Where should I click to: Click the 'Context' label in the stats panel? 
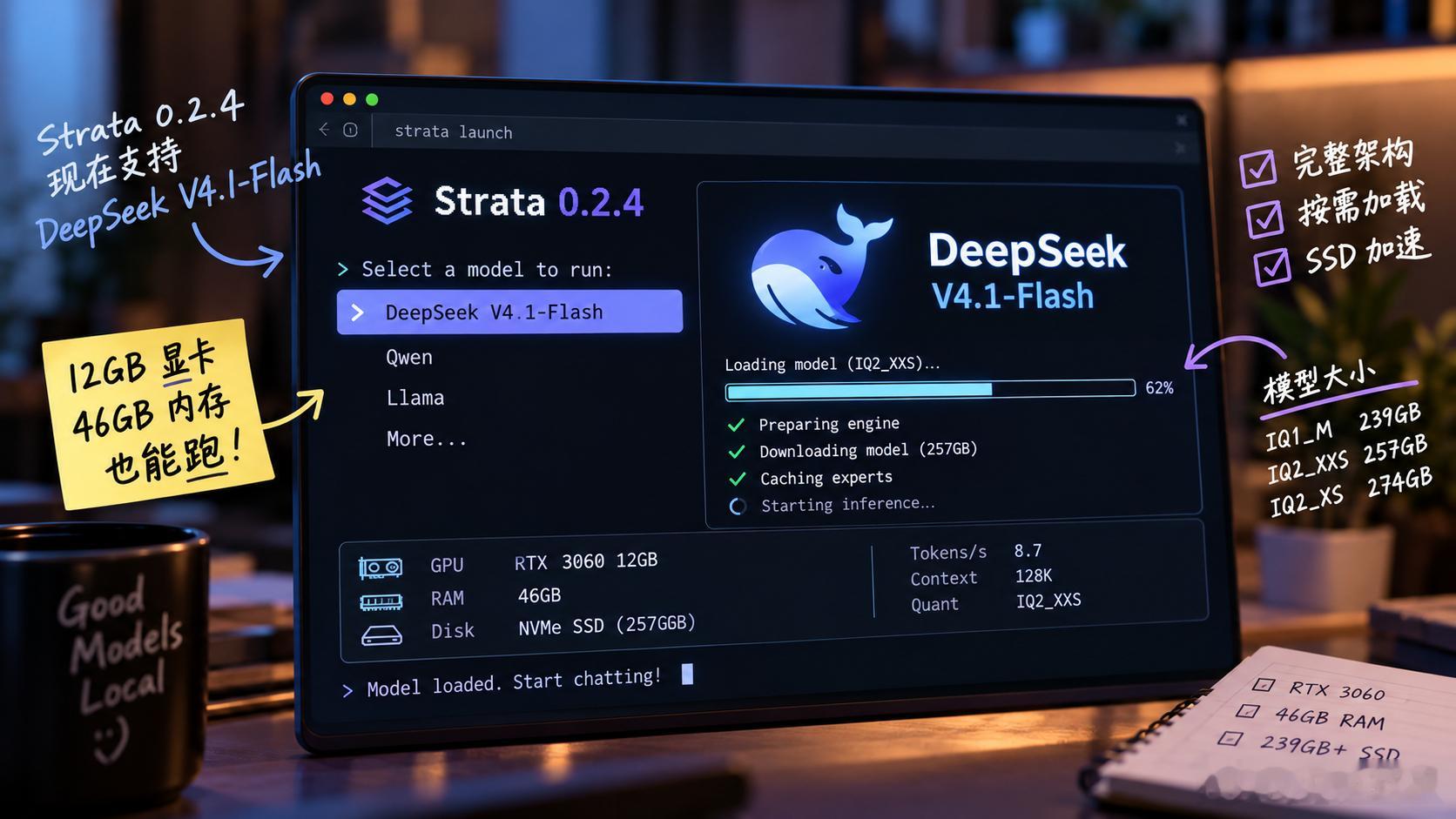tap(944, 579)
